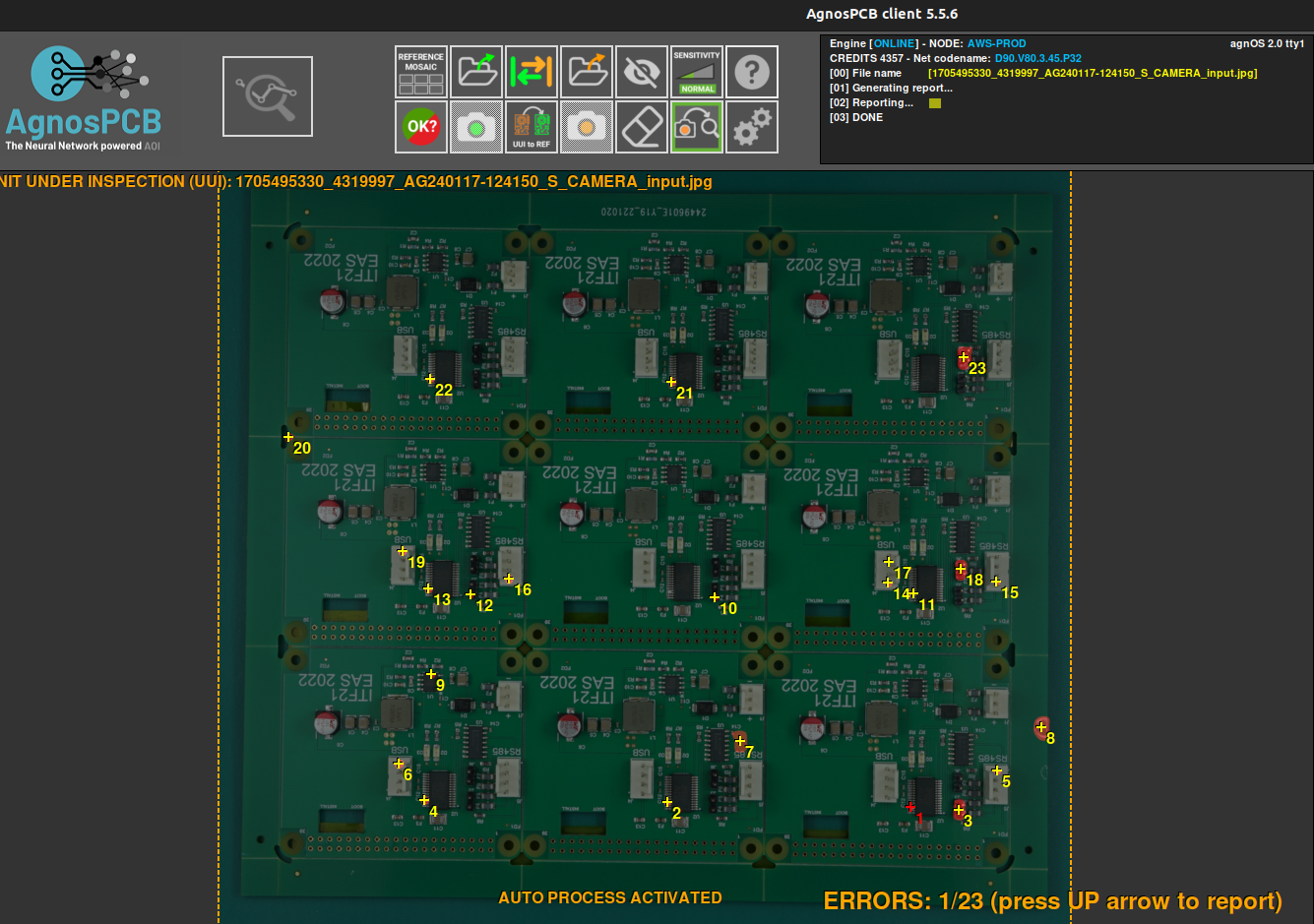Click the hide overlay eye icon
1314x924 pixels.
[642, 71]
